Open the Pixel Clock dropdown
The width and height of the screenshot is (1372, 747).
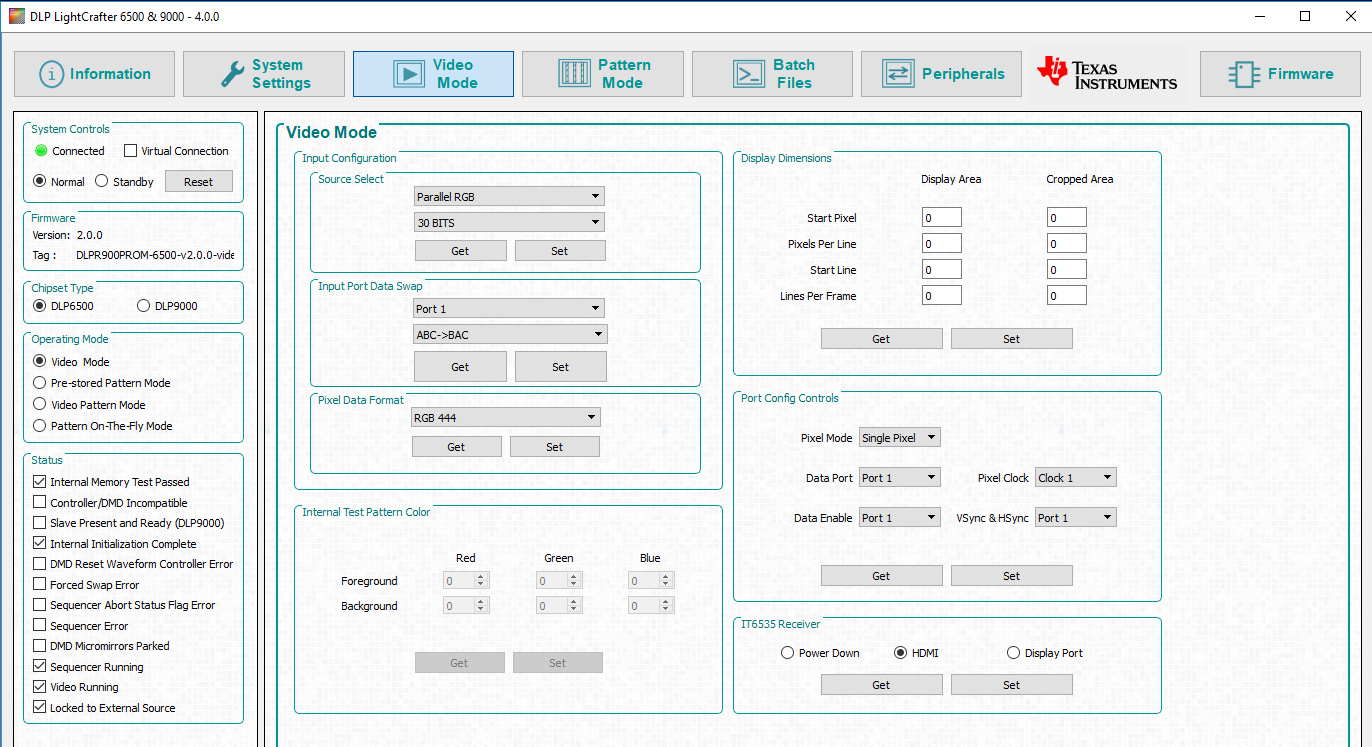(1076, 478)
